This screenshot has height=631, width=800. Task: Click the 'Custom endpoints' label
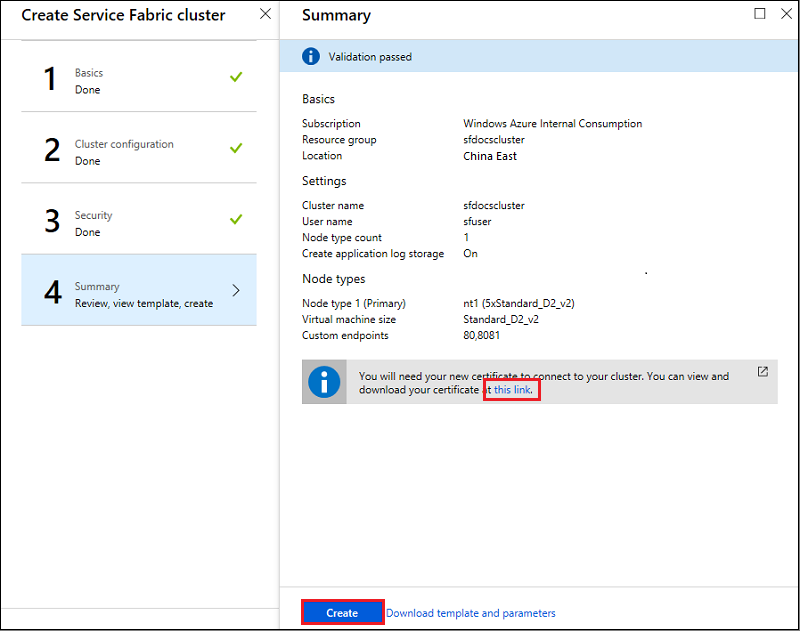point(345,336)
